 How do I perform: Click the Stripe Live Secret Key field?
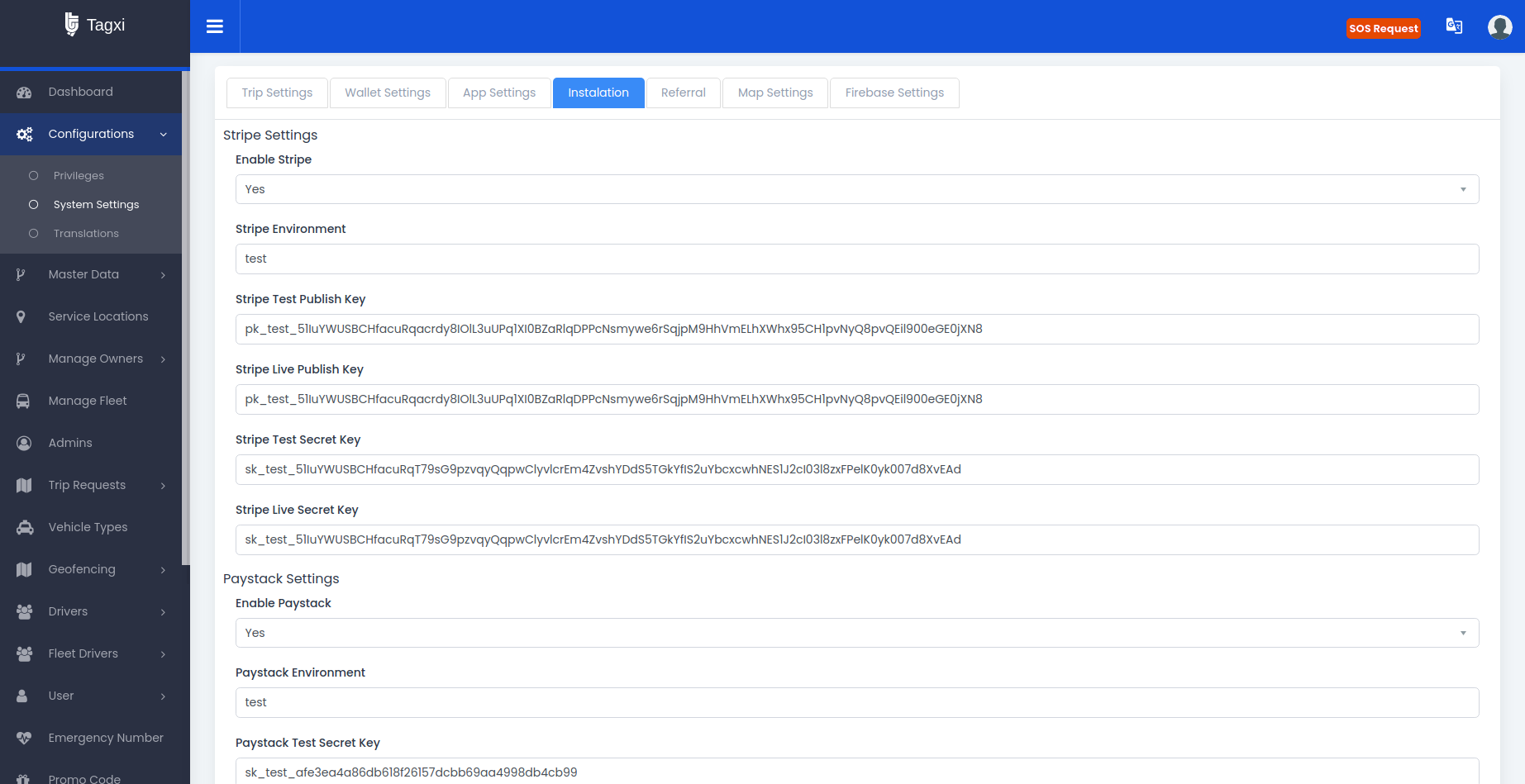857,539
